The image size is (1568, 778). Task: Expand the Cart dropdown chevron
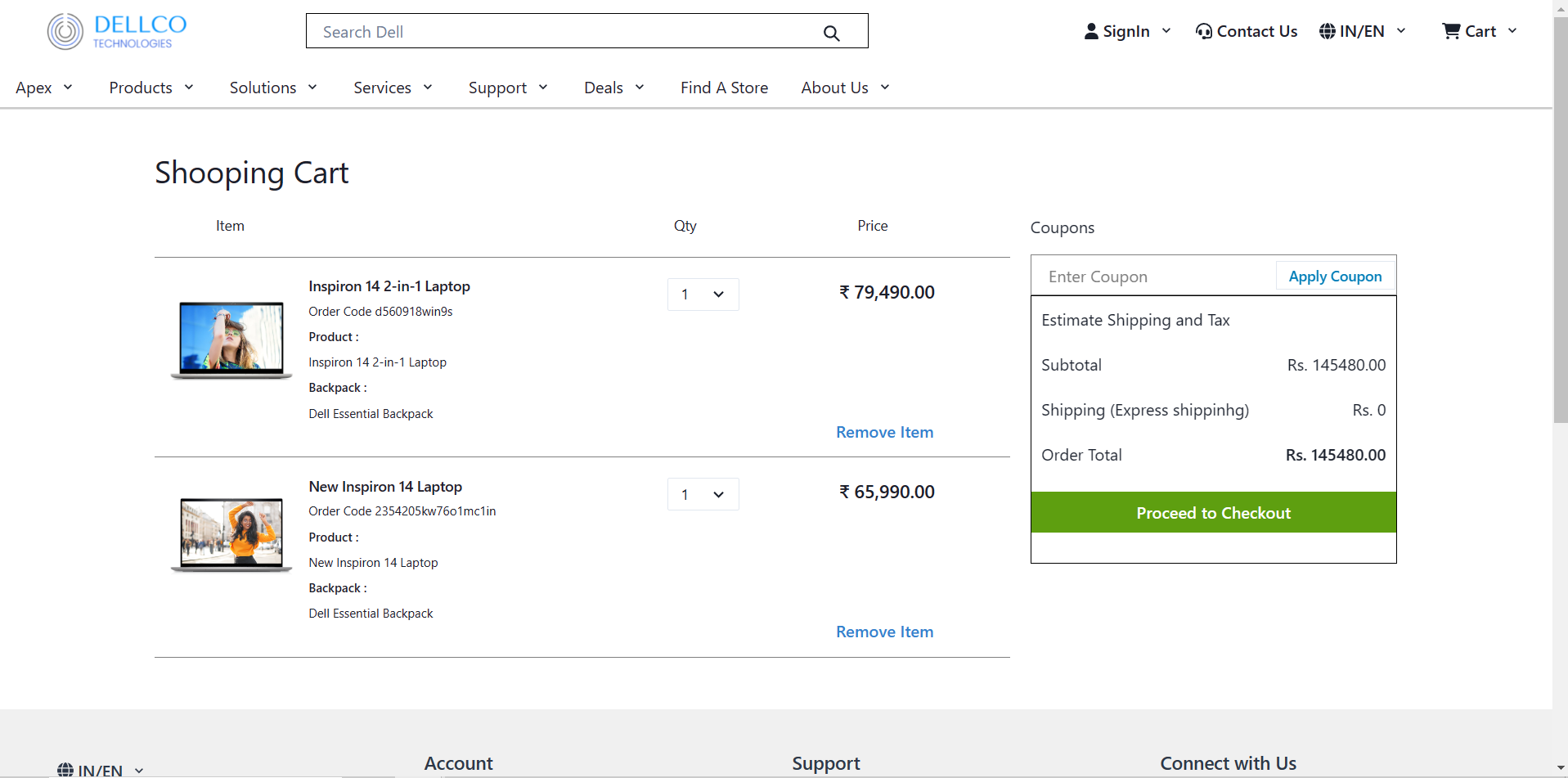pyautogui.click(x=1512, y=31)
